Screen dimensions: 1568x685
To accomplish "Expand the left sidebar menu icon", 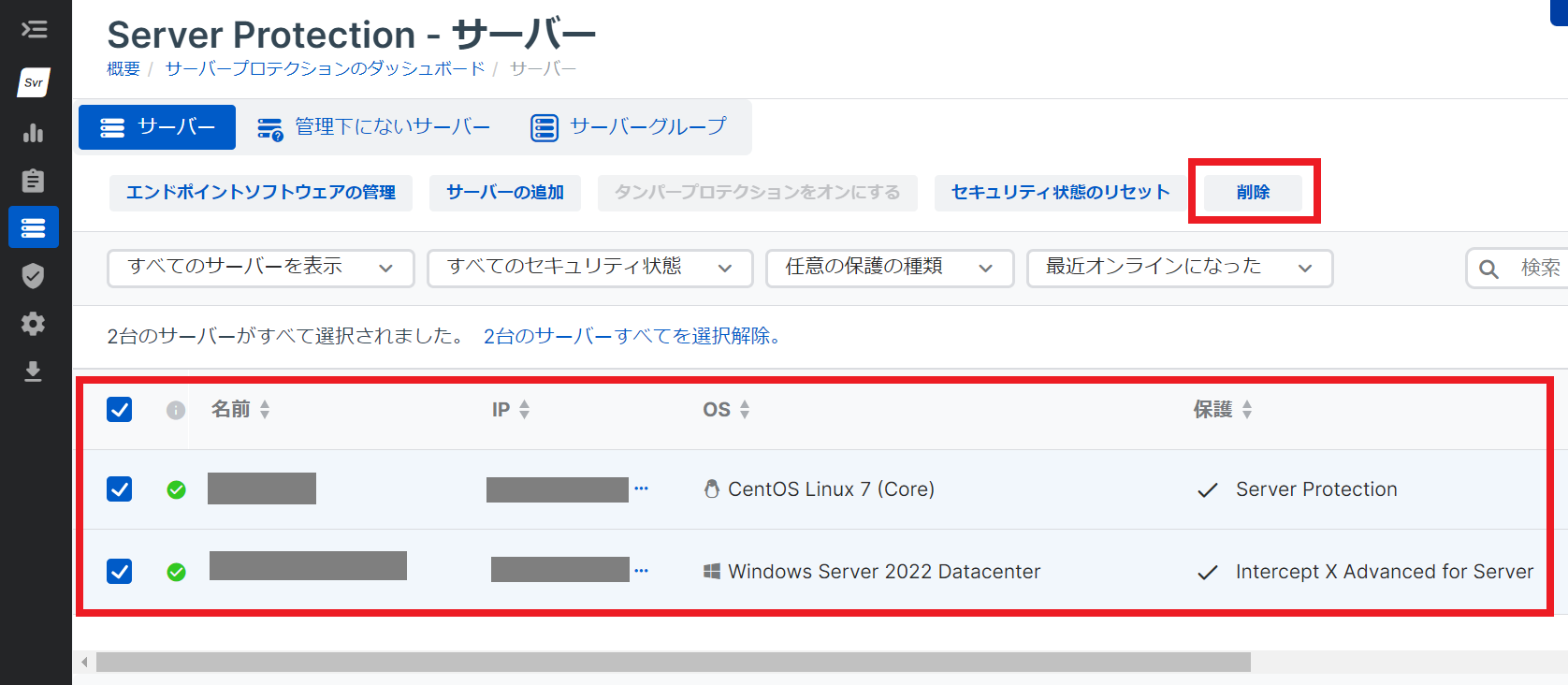I will [34, 29].
